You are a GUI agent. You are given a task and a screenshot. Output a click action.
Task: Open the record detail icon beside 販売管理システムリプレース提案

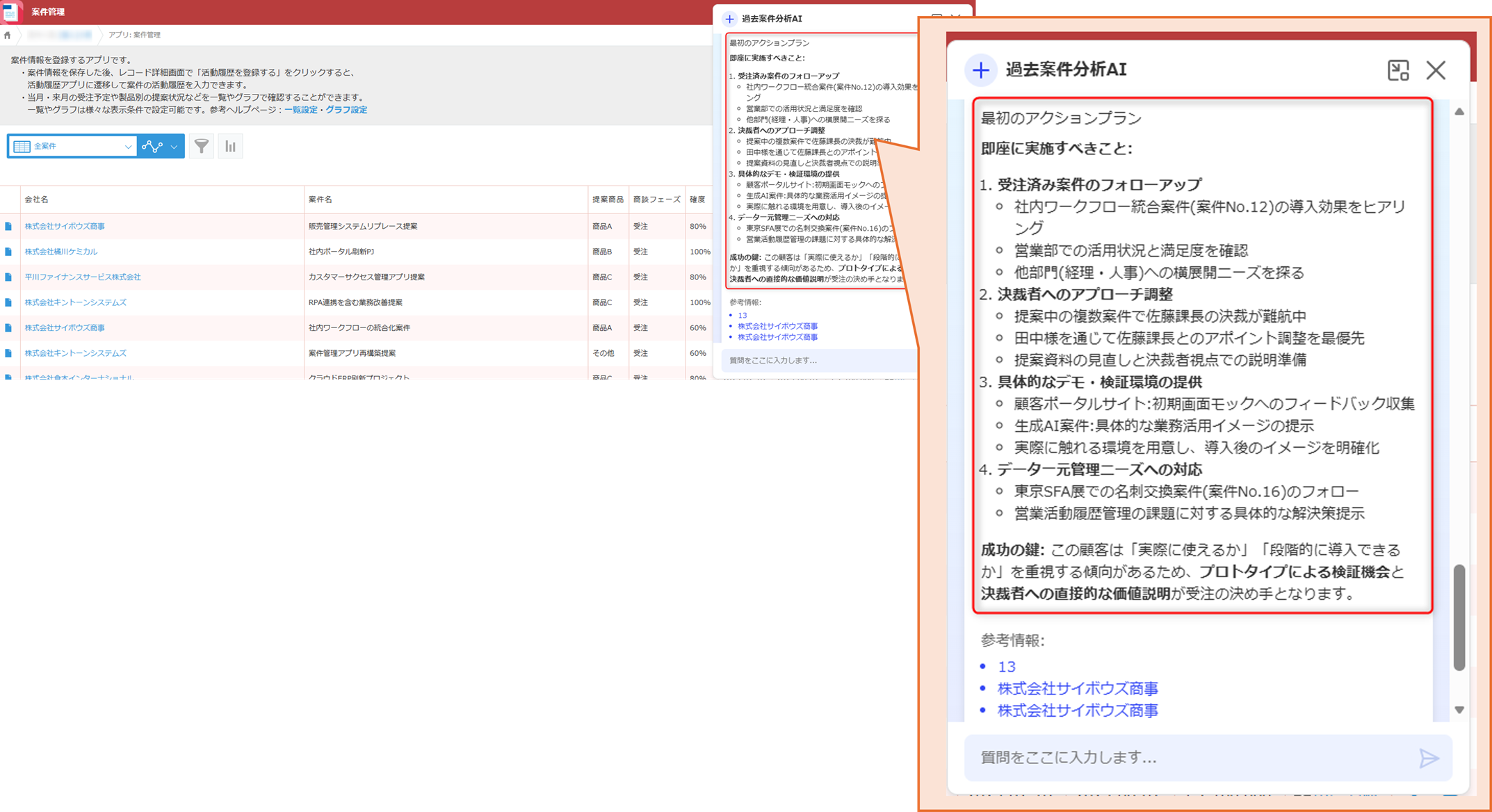pos(8,226)
